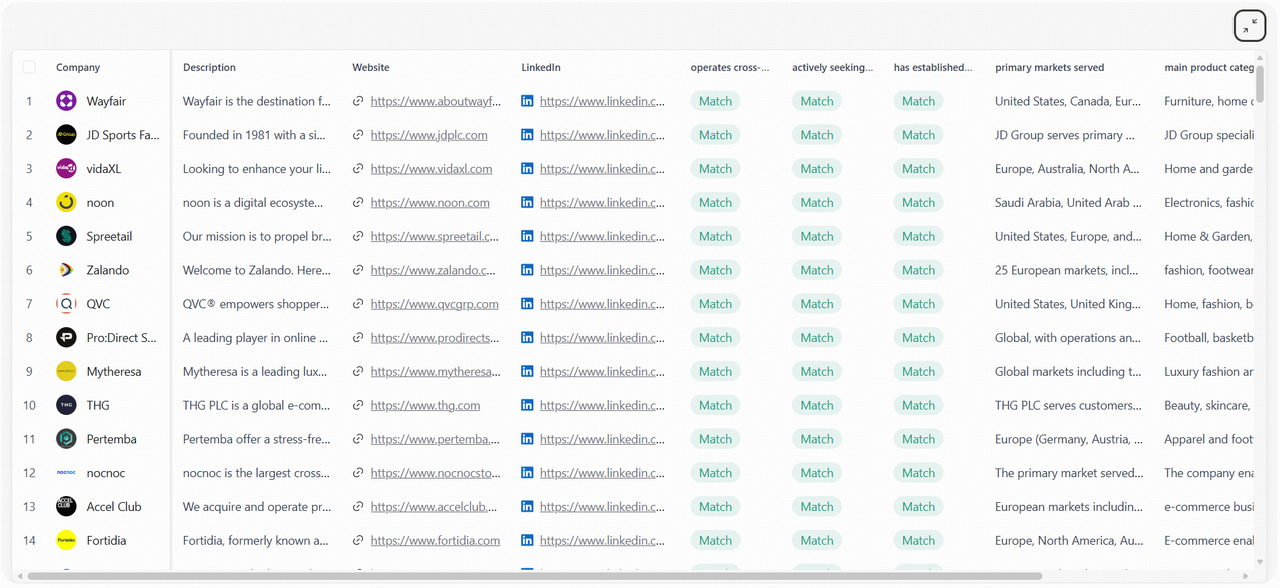Click the Description column header
This screenshot has width=1280, height=588.
[x=209, y=68]
